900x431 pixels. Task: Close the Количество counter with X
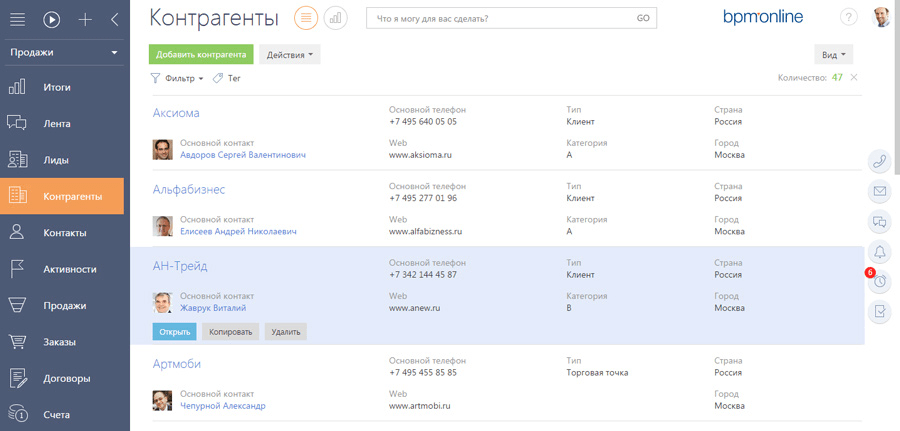point(854,77)
